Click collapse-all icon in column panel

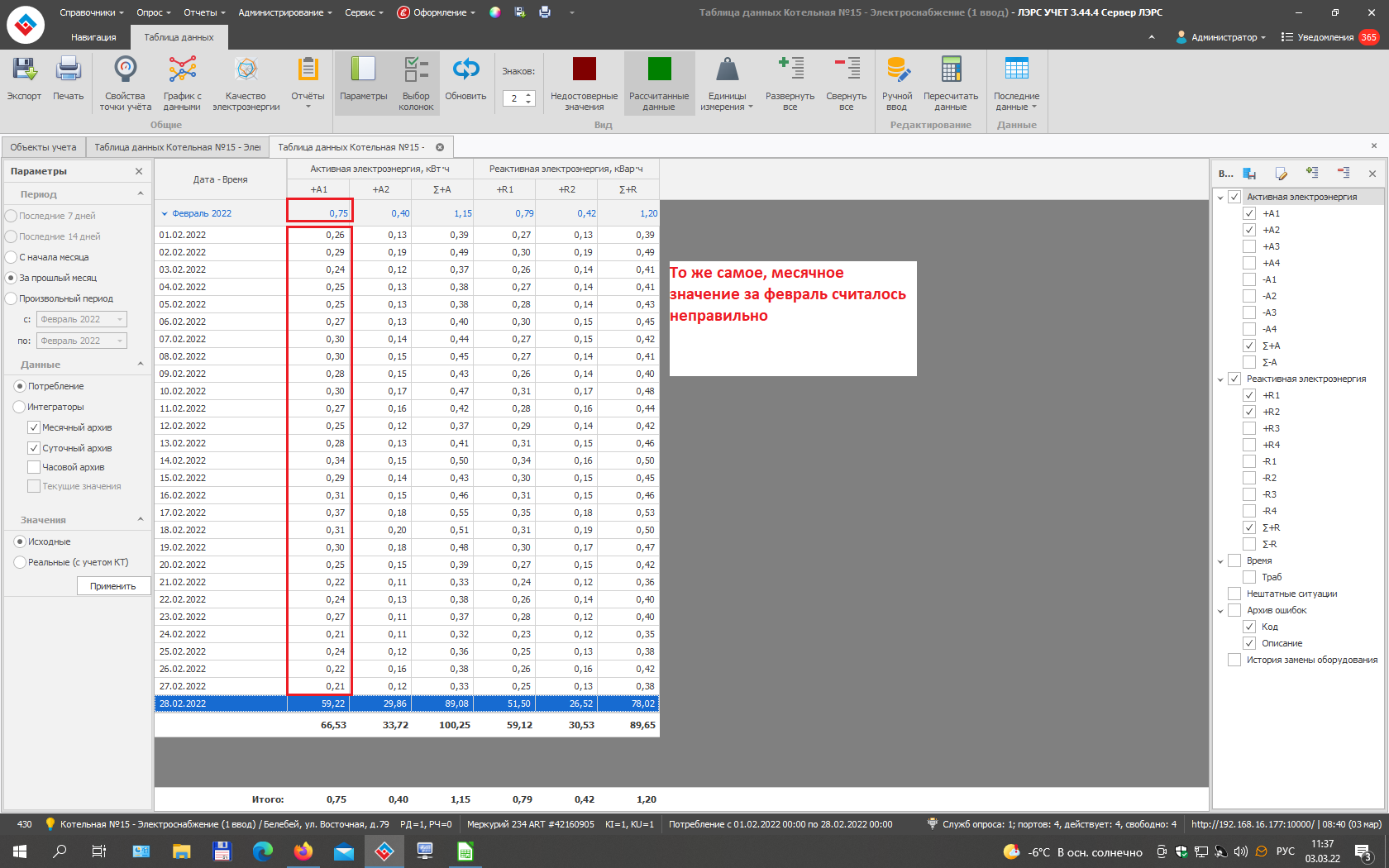coord(1344,173)
